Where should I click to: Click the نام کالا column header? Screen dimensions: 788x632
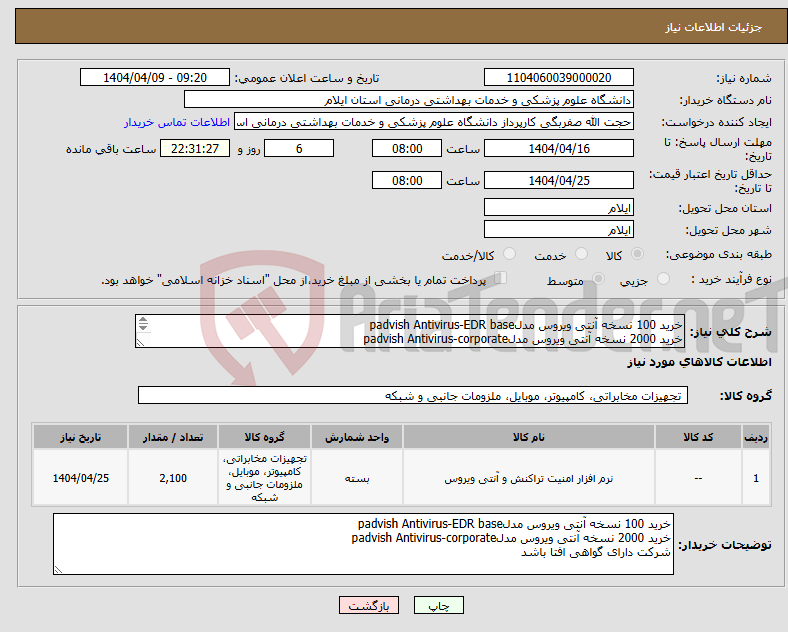[x=529, y=437]
